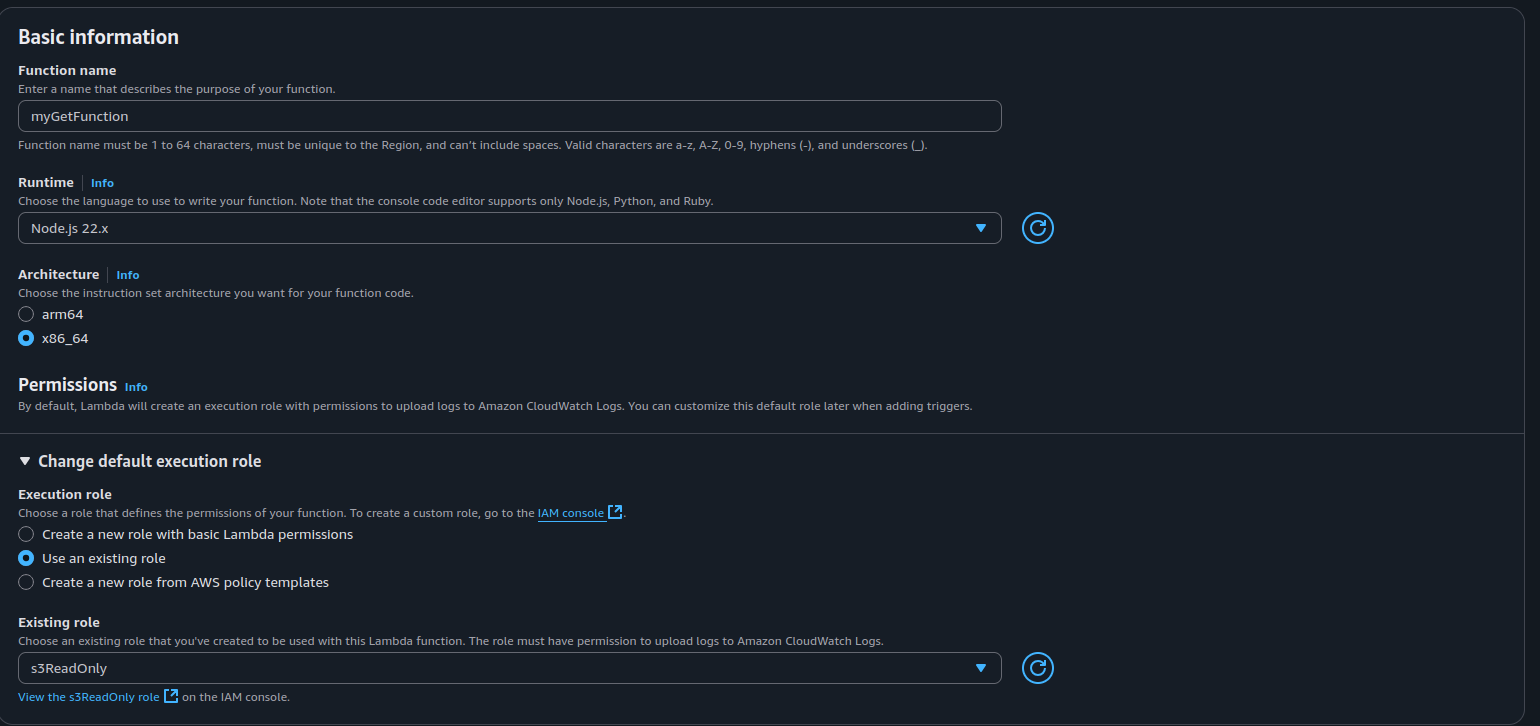Select the arm64 architecture
This screenshot has height=726, width=1540.
pyautogui.click(x=26, y=314)
